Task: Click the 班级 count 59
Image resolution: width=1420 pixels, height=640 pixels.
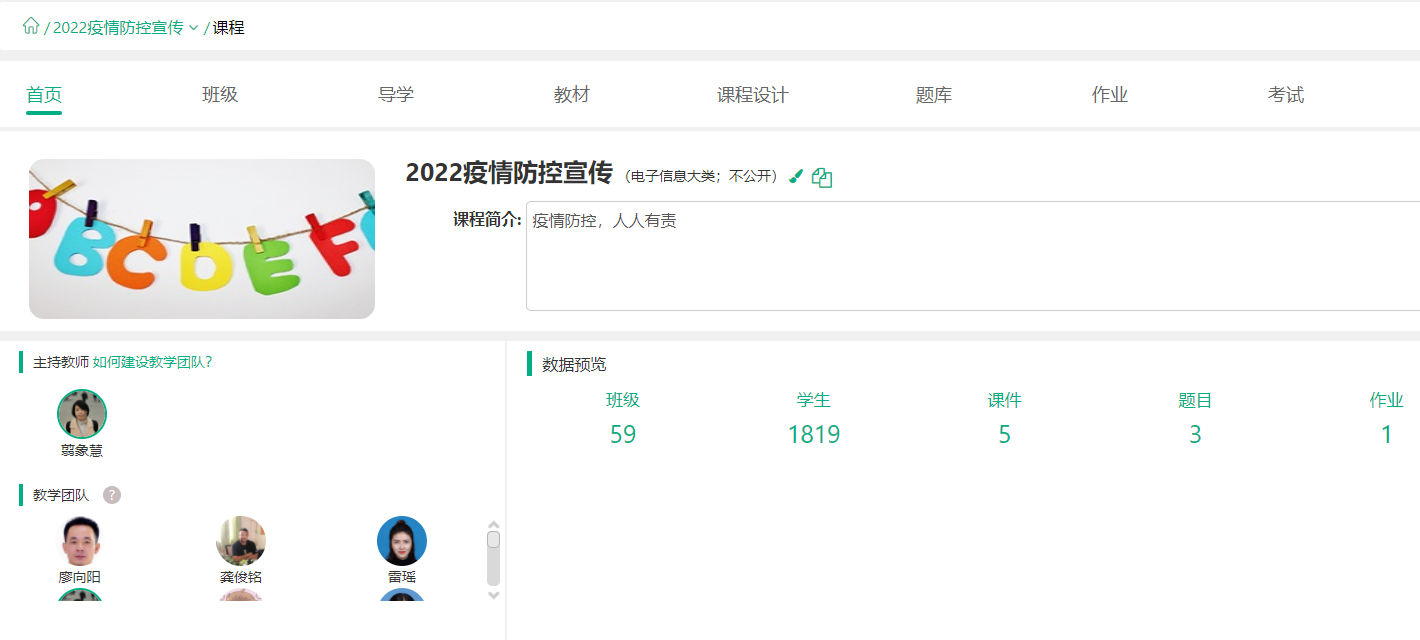Action: click(623, 435)
